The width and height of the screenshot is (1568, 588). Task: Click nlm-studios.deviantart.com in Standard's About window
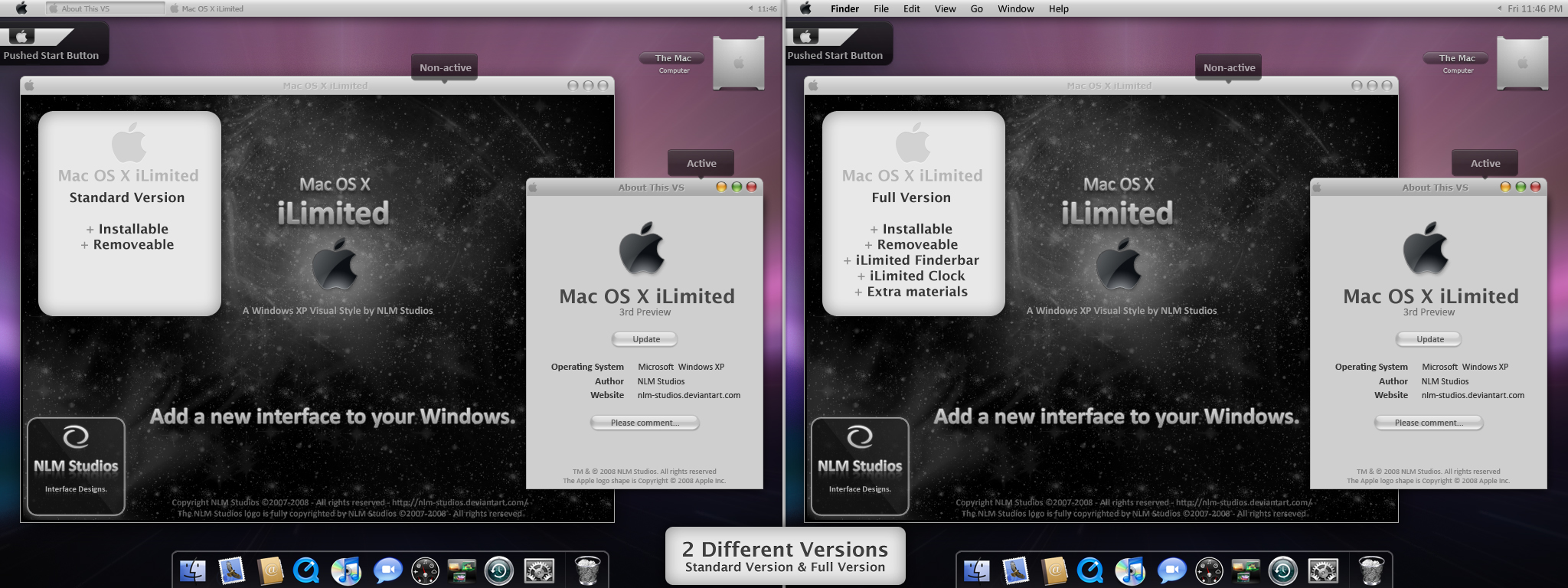688,395
